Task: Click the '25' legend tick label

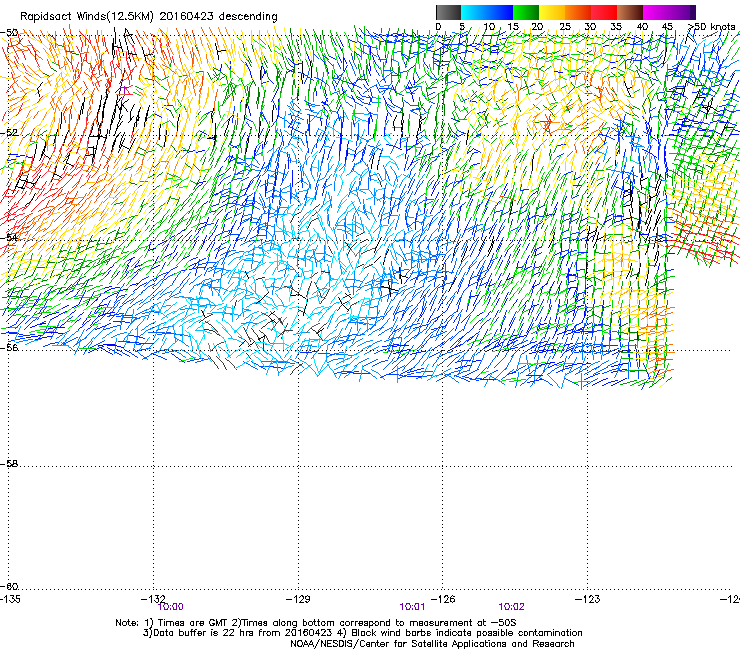Action: click(x=565, y=26)
